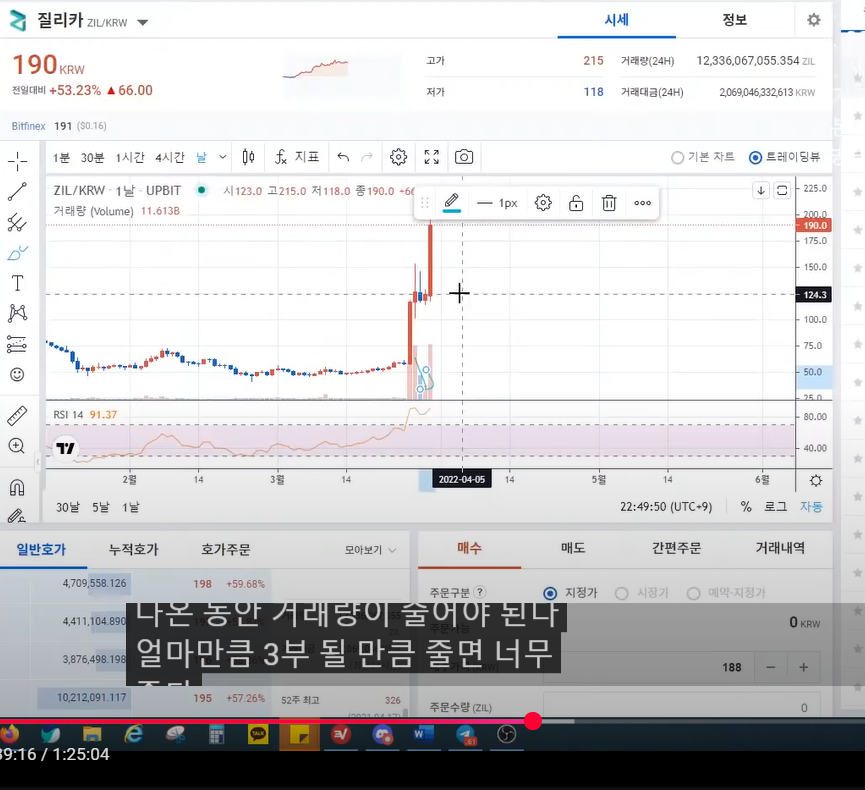Image resolution: width=865 pixels, height=790 pixels.
Task: Open the 호가주문 tab
Action: 226,549
